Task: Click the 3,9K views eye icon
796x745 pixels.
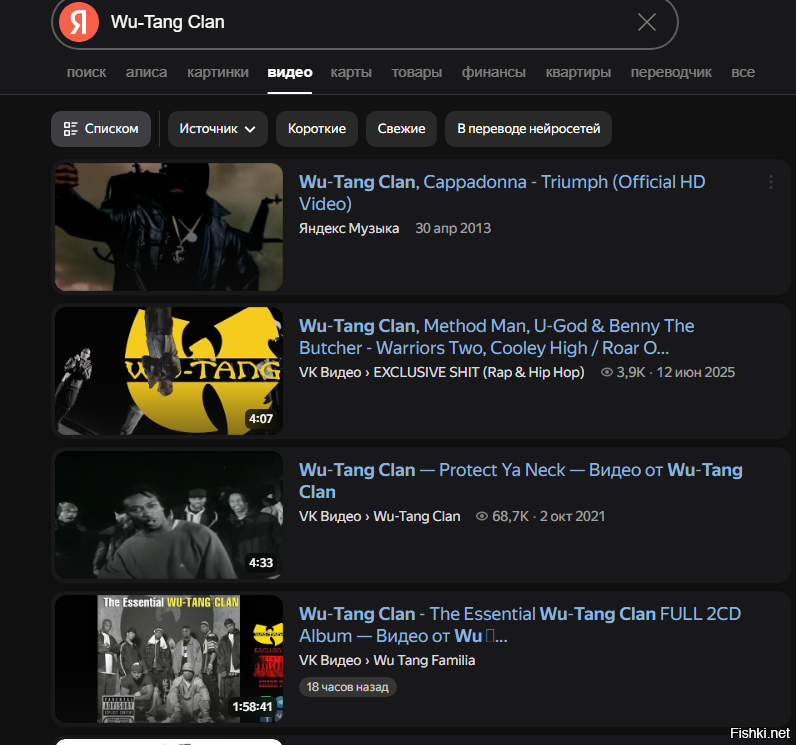Action: coord(607,372)
